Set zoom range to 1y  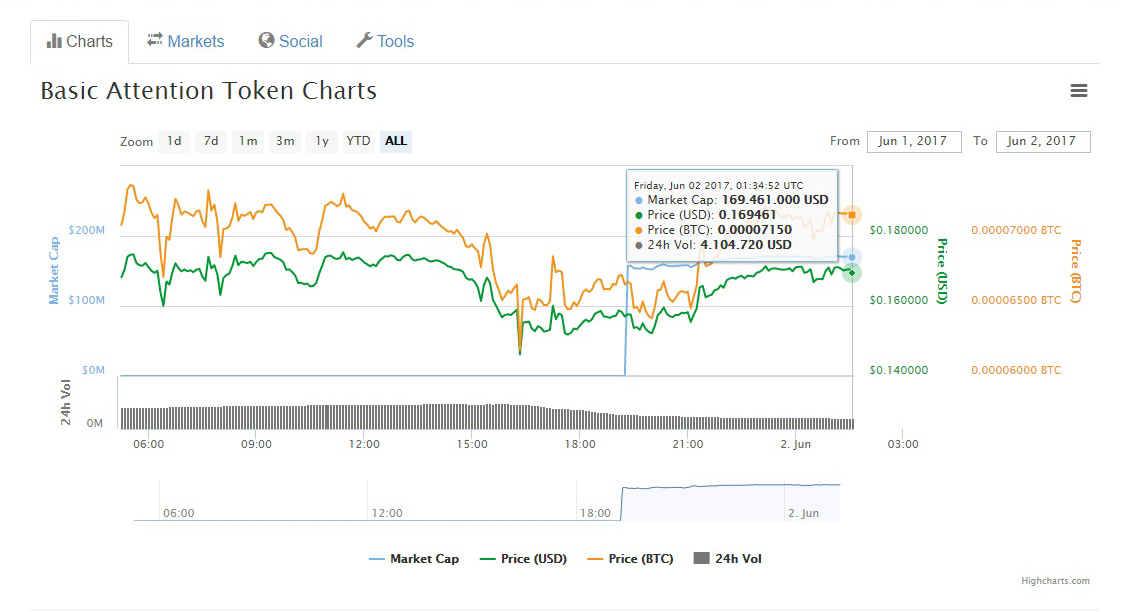coord(322,141)
